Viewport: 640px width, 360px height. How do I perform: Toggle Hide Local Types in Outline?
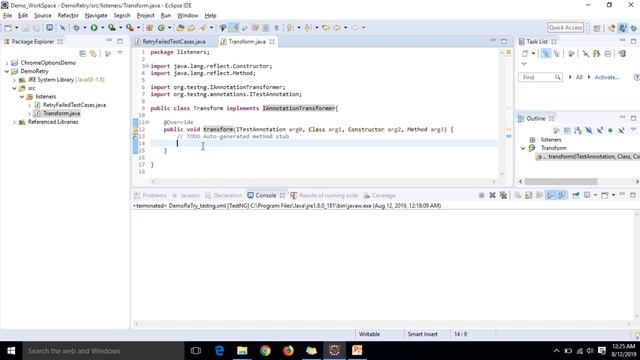[621, 130]
